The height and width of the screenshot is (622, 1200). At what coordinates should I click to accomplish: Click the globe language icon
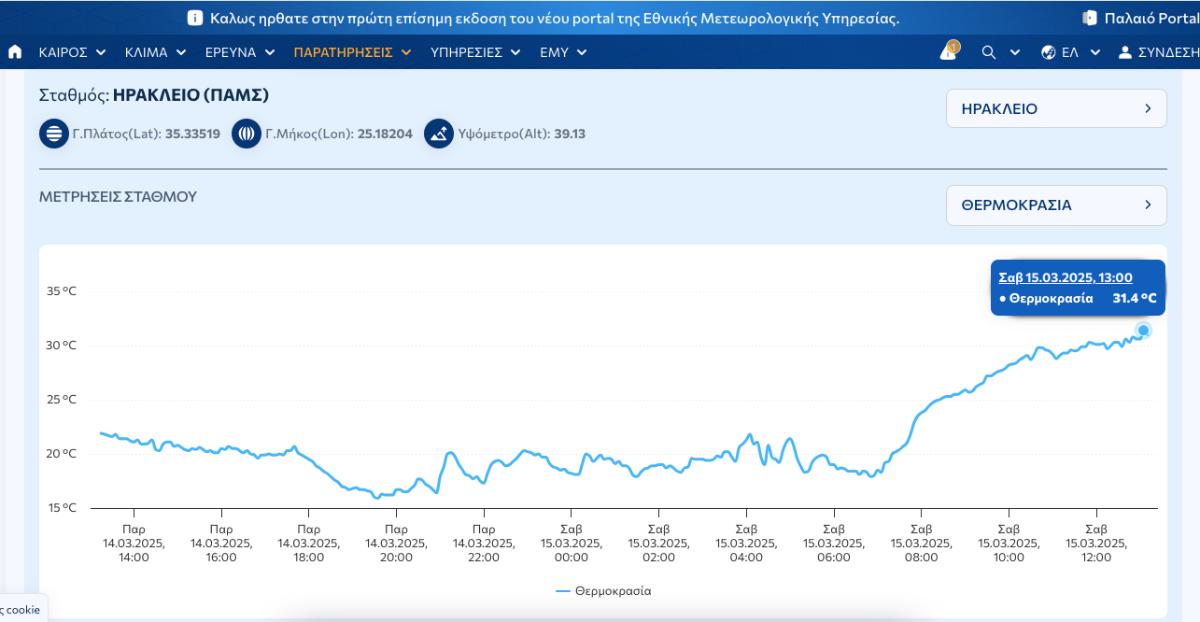pos(1048,52)
